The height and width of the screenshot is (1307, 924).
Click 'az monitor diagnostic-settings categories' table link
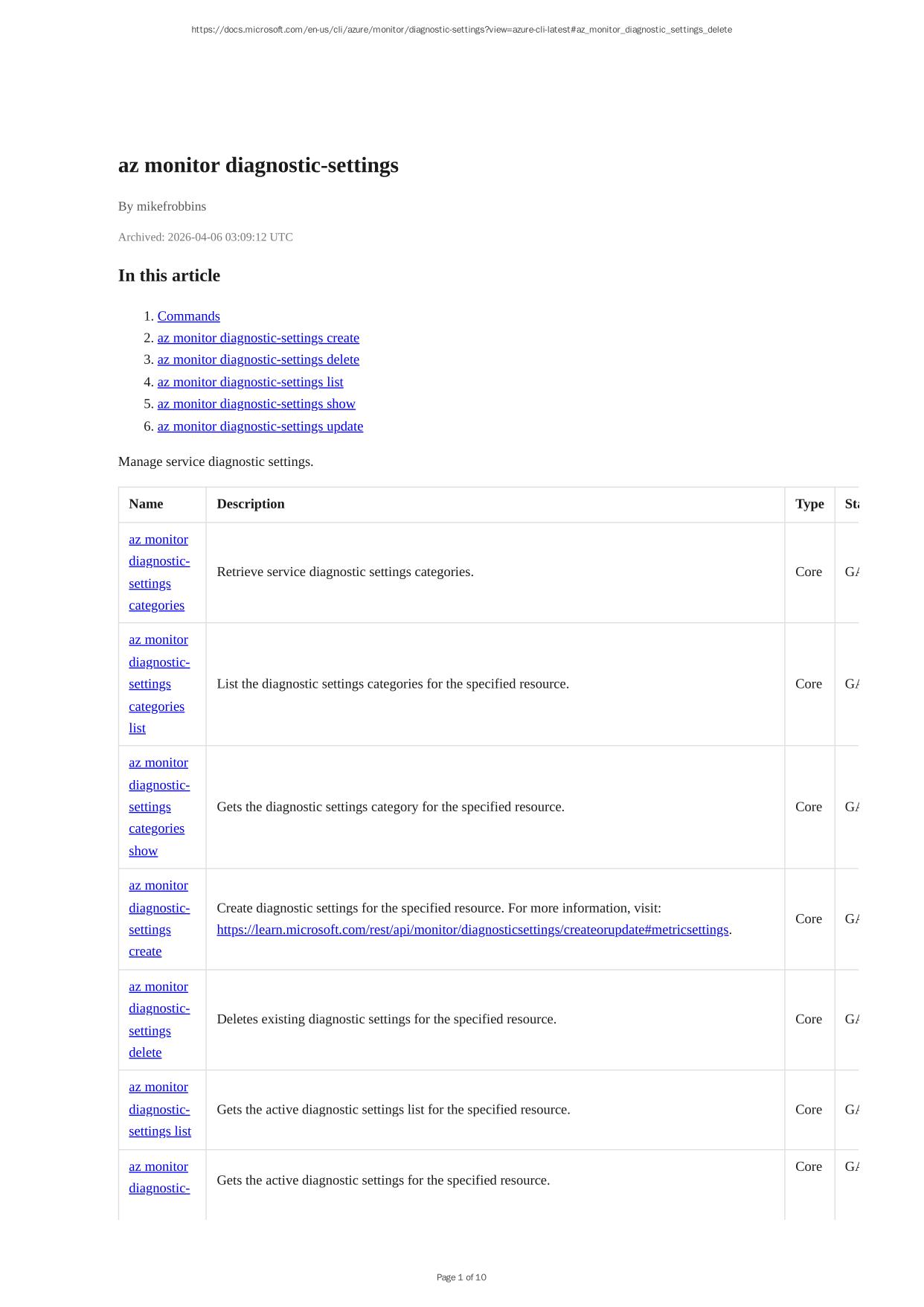(x=158, y=572)
